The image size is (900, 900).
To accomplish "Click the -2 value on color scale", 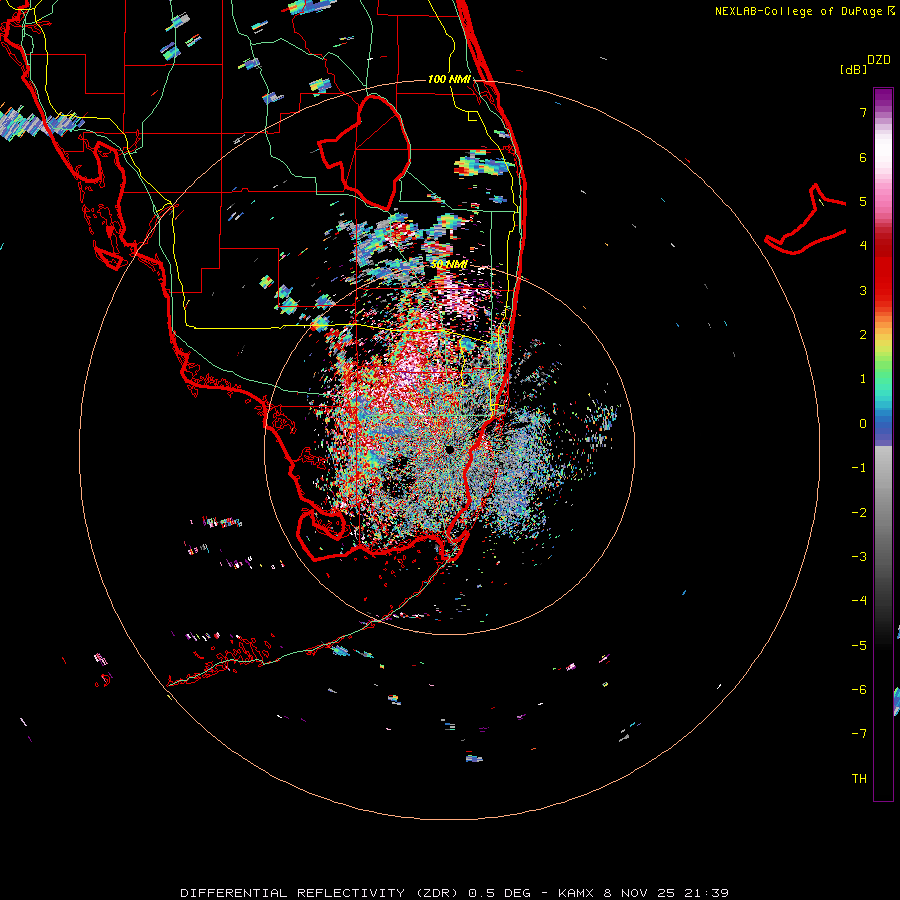I will pyautogui.click(x=859, y=513).
